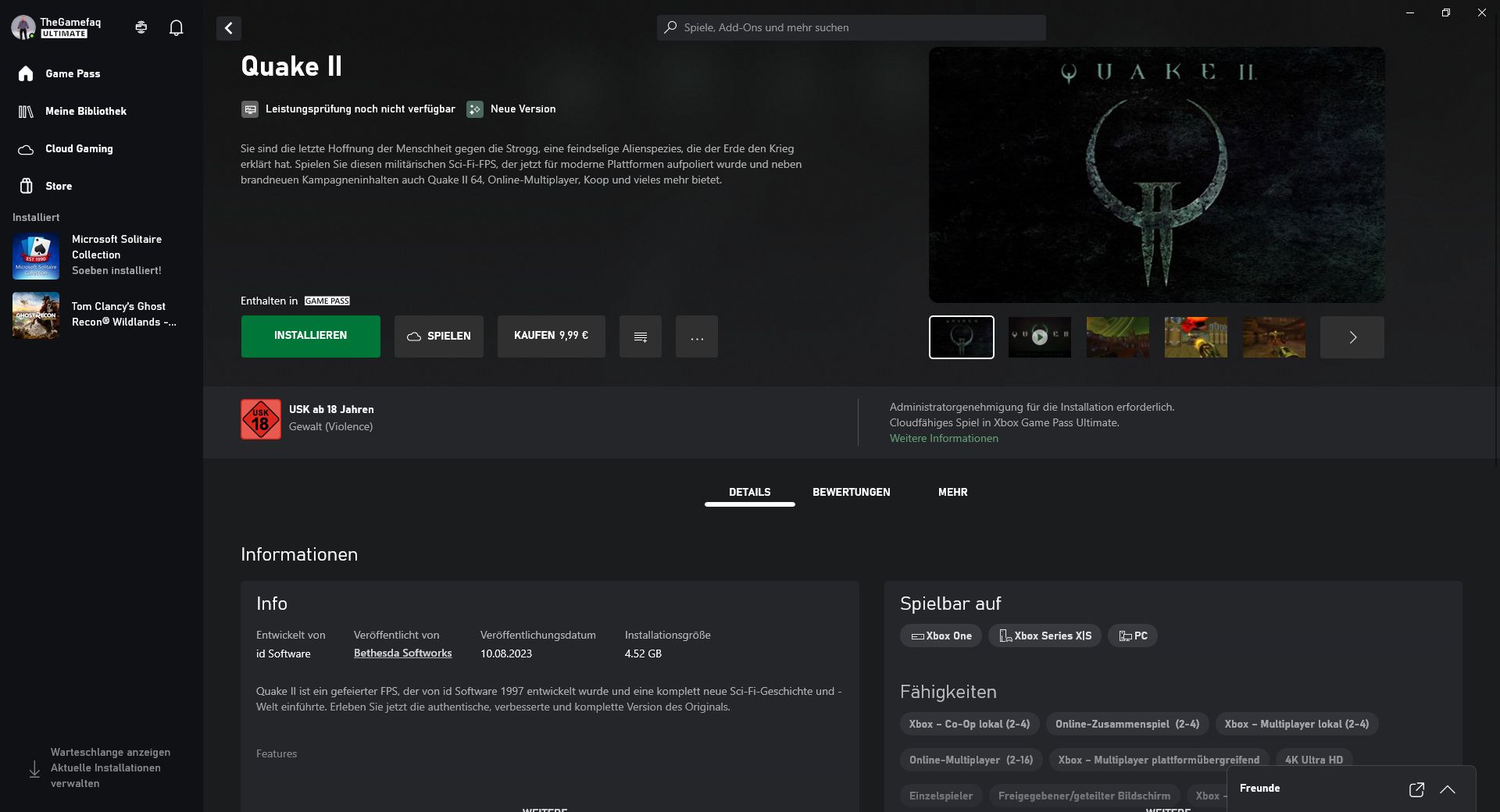Screen dimensions: 1500x812
Task: Click Xbox – Co-Op lokal (2-4) tag
Action: coord(970,725)
